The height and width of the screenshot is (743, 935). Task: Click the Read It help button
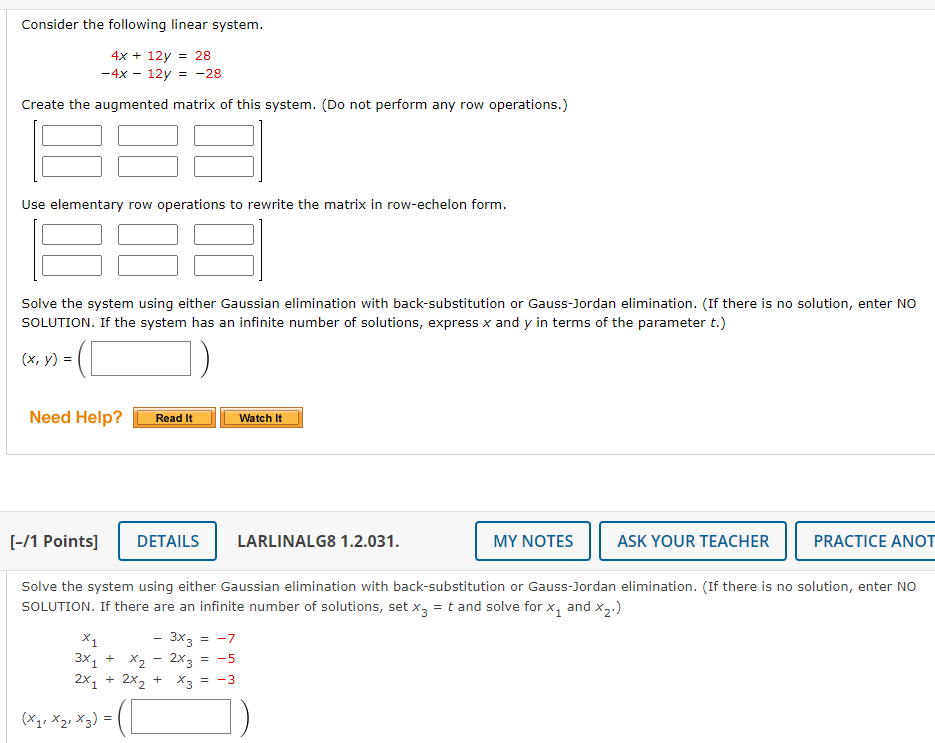click(173, 417)
